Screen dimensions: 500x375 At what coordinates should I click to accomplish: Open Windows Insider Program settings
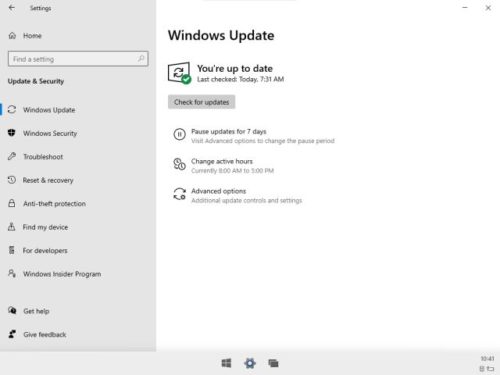pos(62,274)
